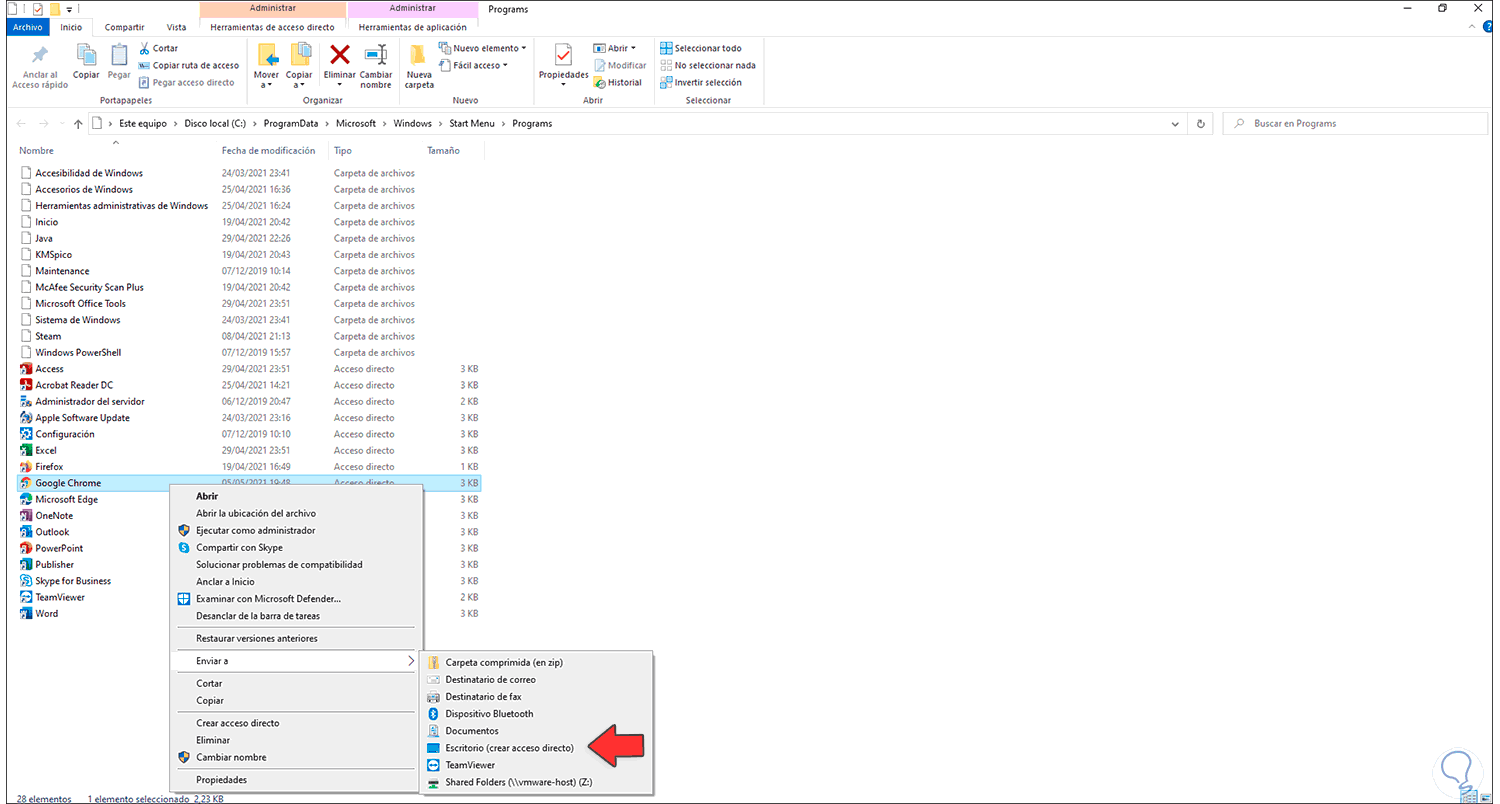Image resolution: width=1500 pixels, height=804 pixels.
Task: Click the PowerPoint shortcut icon
Action: tap(26, 548)
